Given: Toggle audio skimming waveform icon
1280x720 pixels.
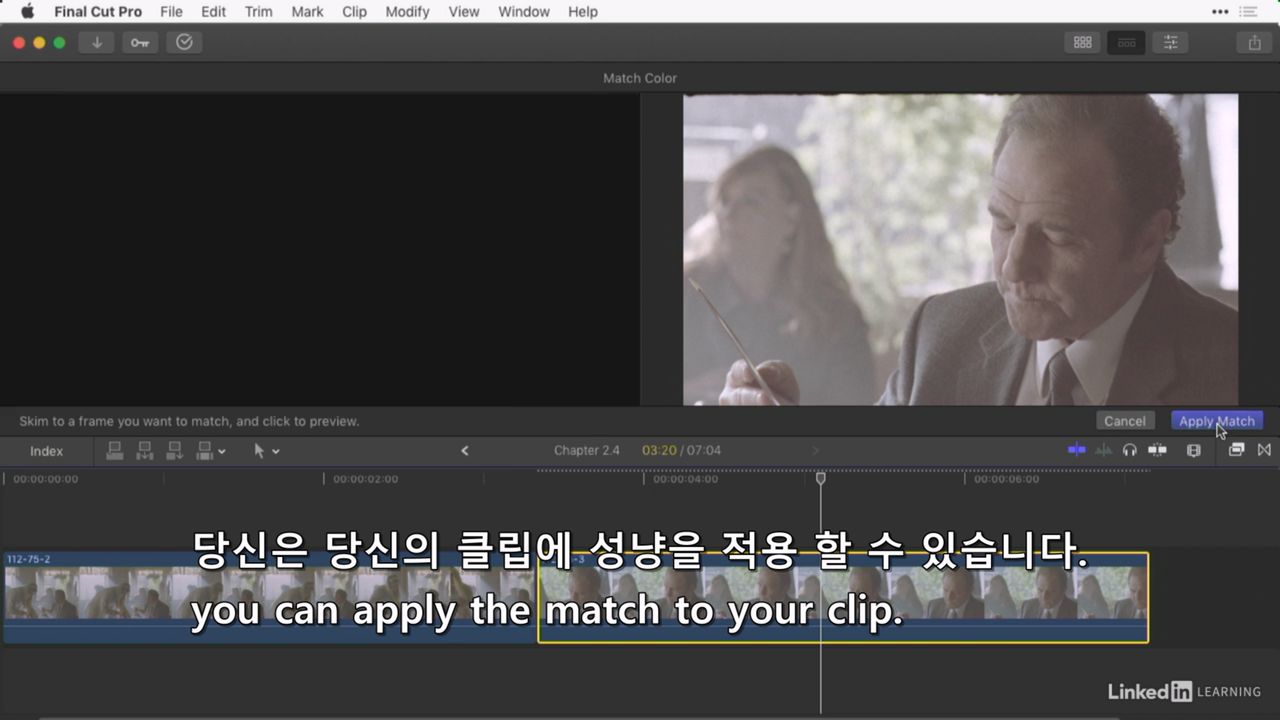Looking at the screenshot, I should click(1103, 450).
